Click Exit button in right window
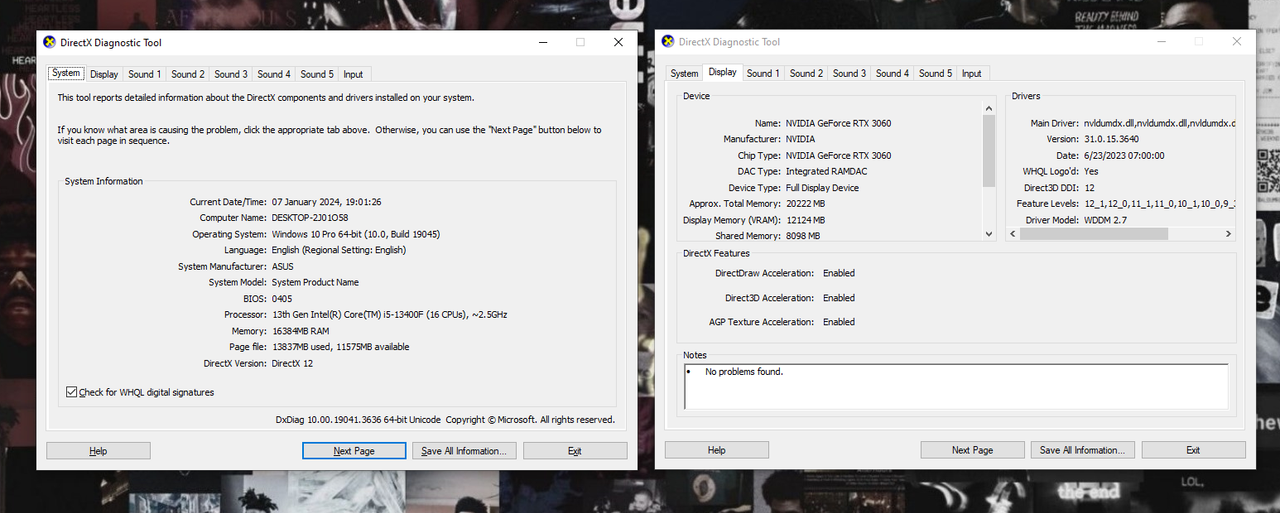This screenshot has height=513, width=1280. (1193, 450)
